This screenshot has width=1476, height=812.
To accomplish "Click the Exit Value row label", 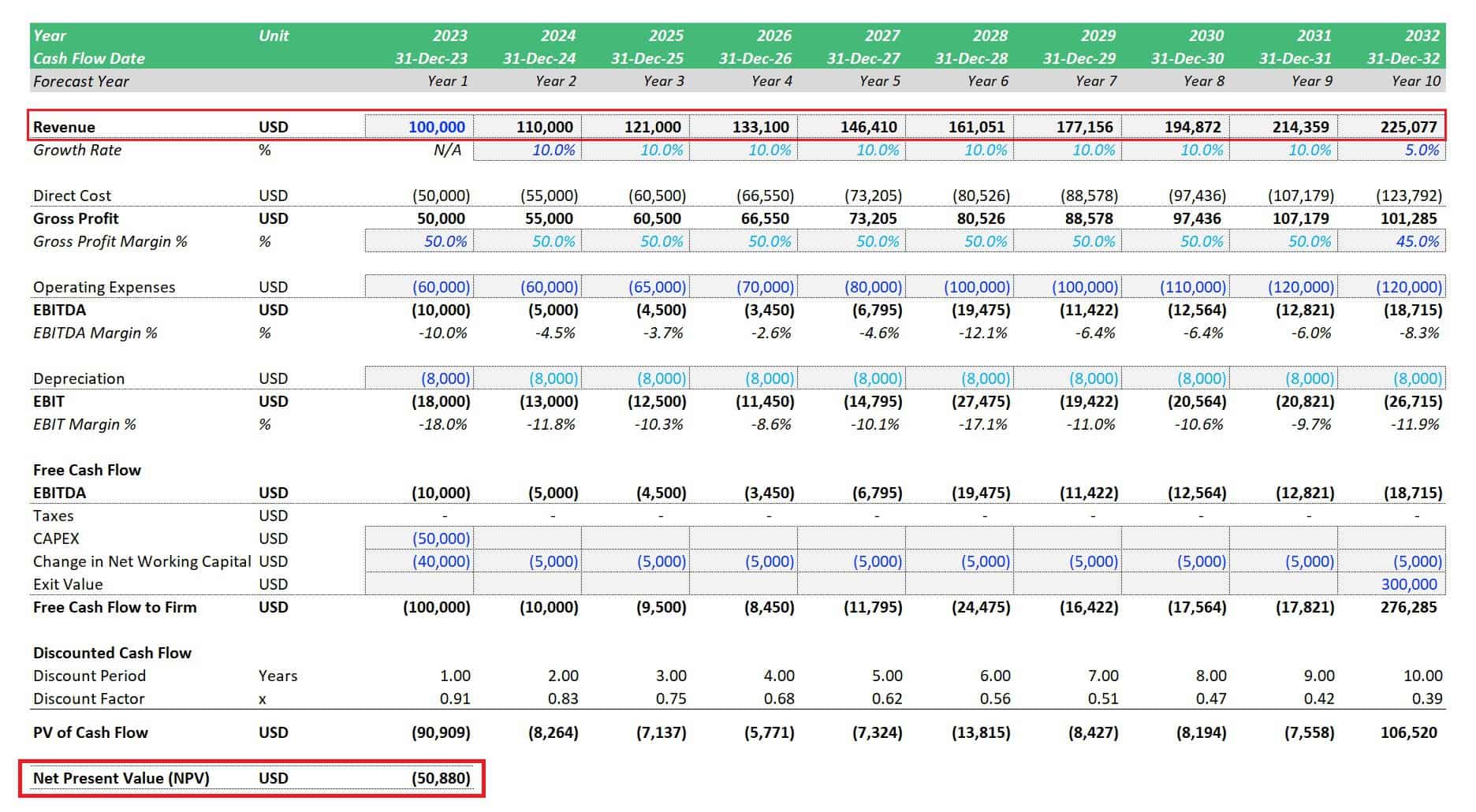I will point(68,584).
